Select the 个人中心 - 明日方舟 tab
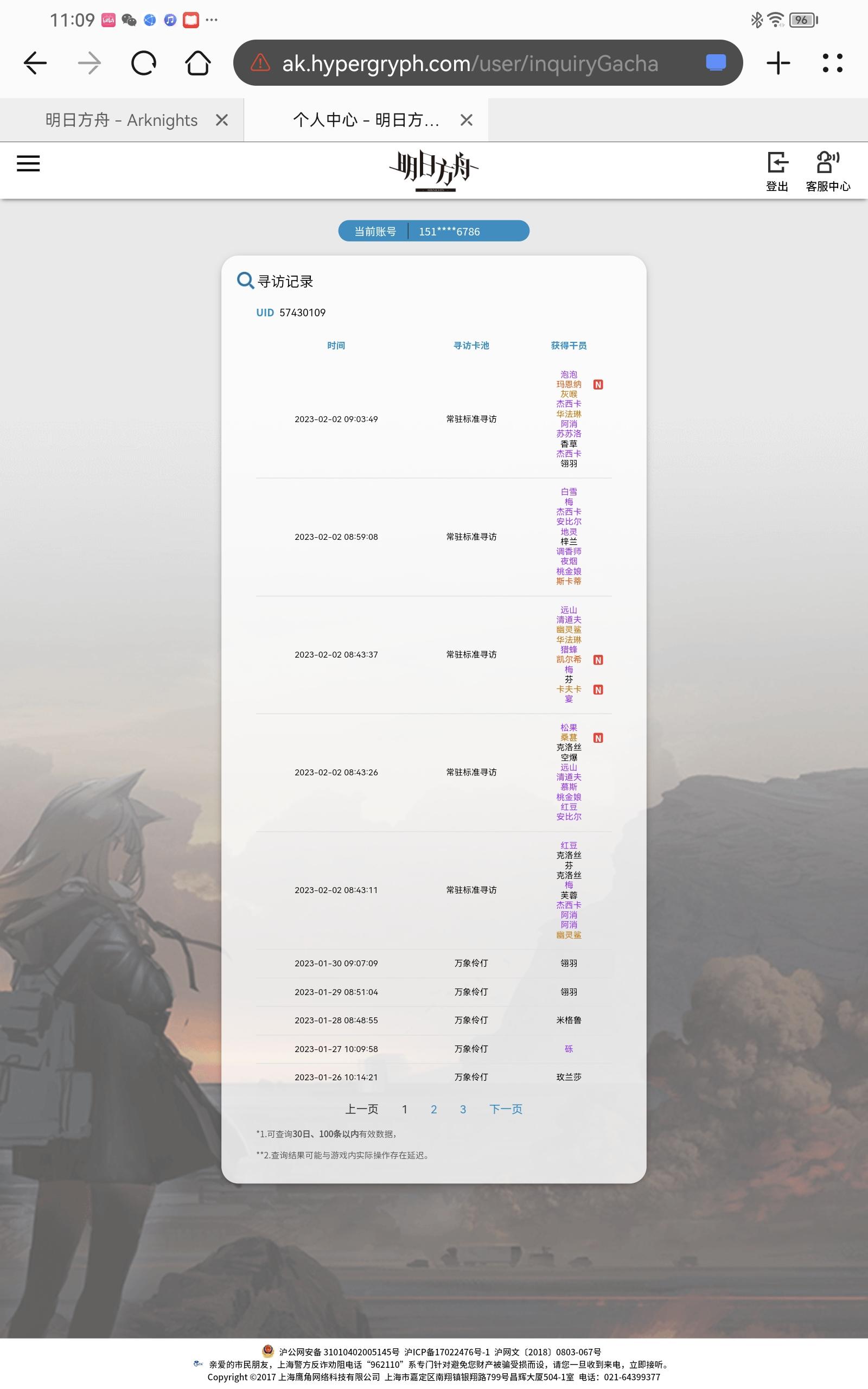This screenshot has height=1389, width=868. coord(366,120)
